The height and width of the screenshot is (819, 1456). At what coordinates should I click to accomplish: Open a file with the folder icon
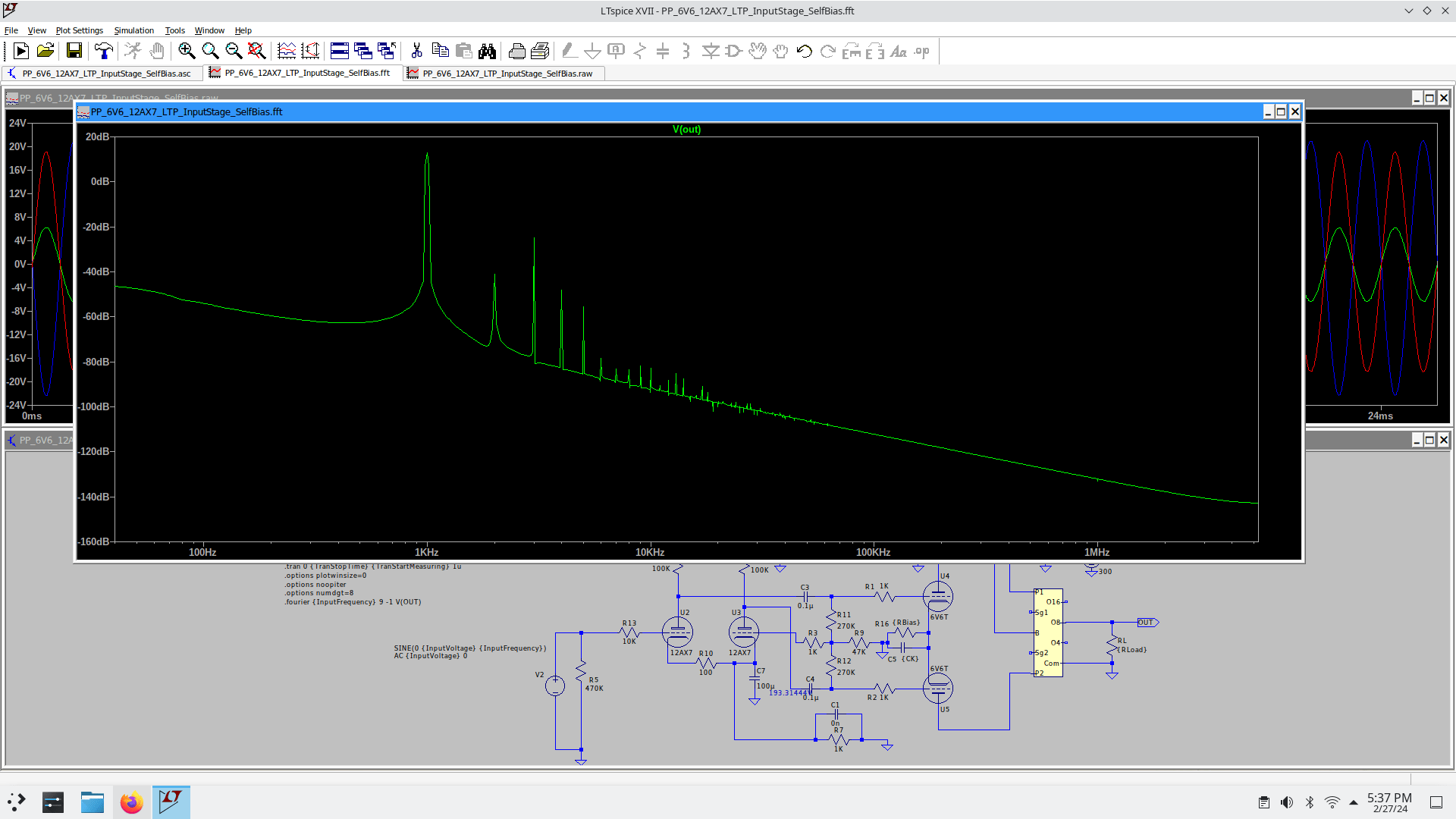coord(45,51)
